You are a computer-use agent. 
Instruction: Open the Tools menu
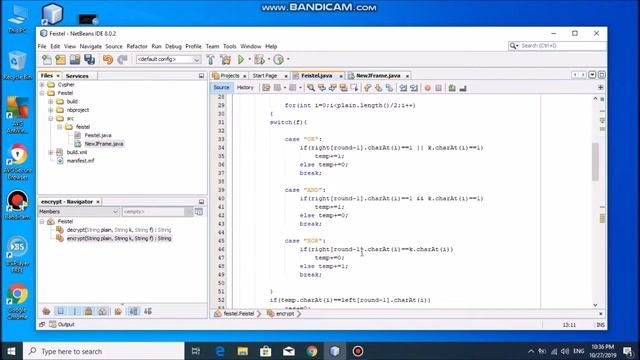click(229, 47)
